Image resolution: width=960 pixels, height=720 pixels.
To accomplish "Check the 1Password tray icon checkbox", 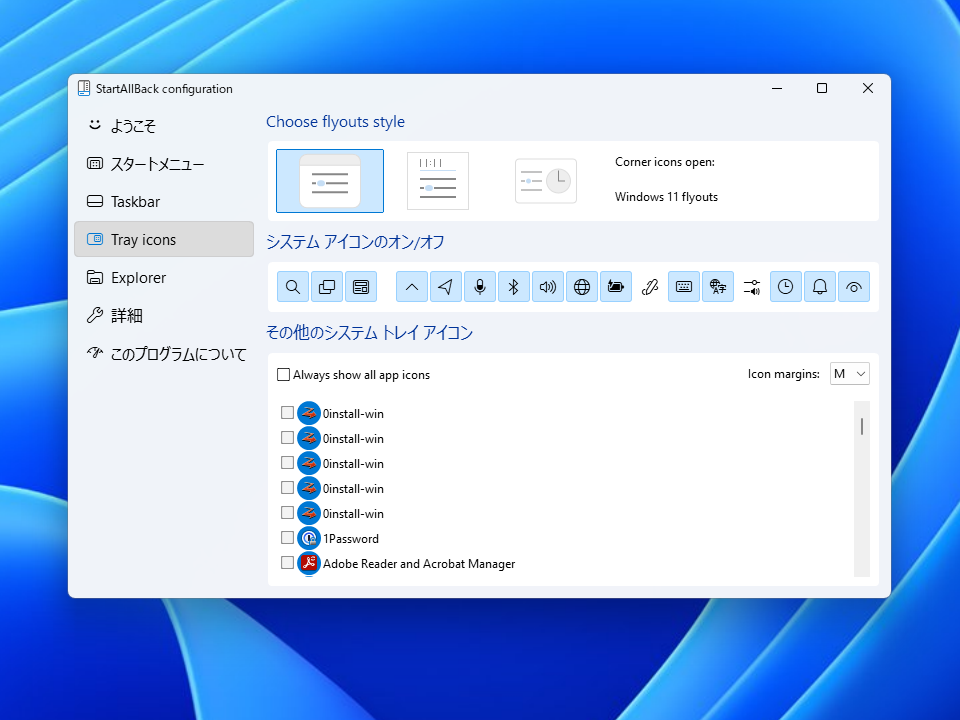I will point(287,538).
